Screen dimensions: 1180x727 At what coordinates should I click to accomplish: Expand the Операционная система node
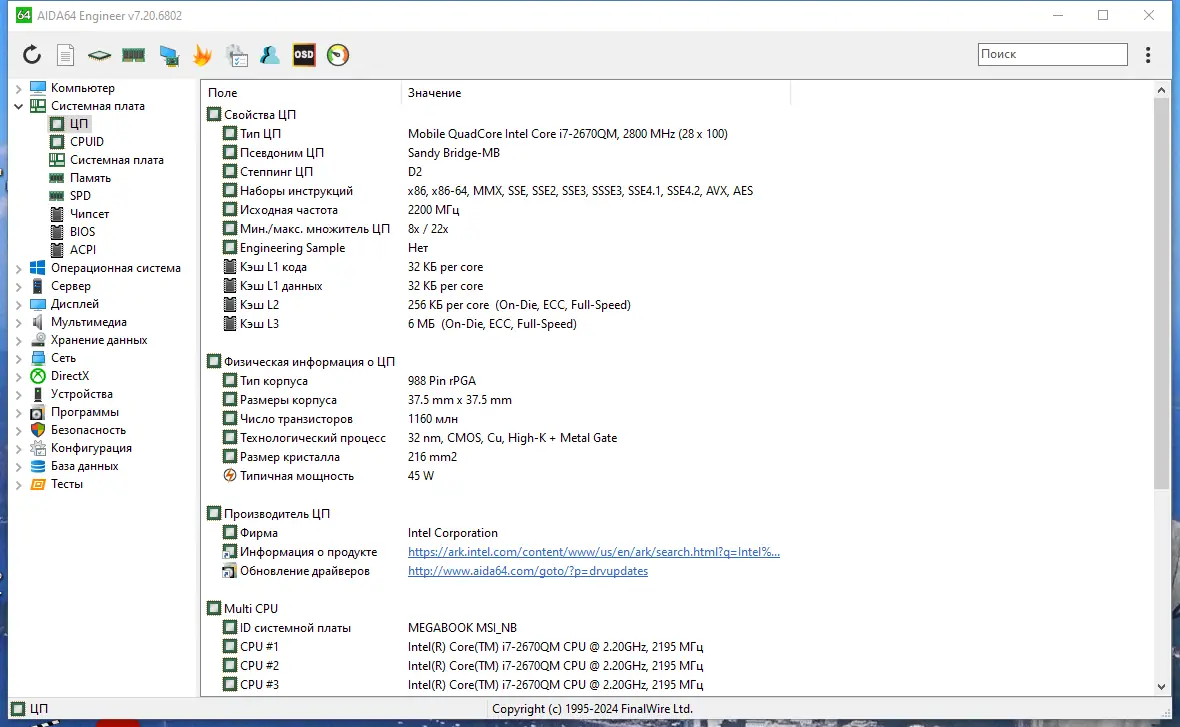[x=19, y=268]
